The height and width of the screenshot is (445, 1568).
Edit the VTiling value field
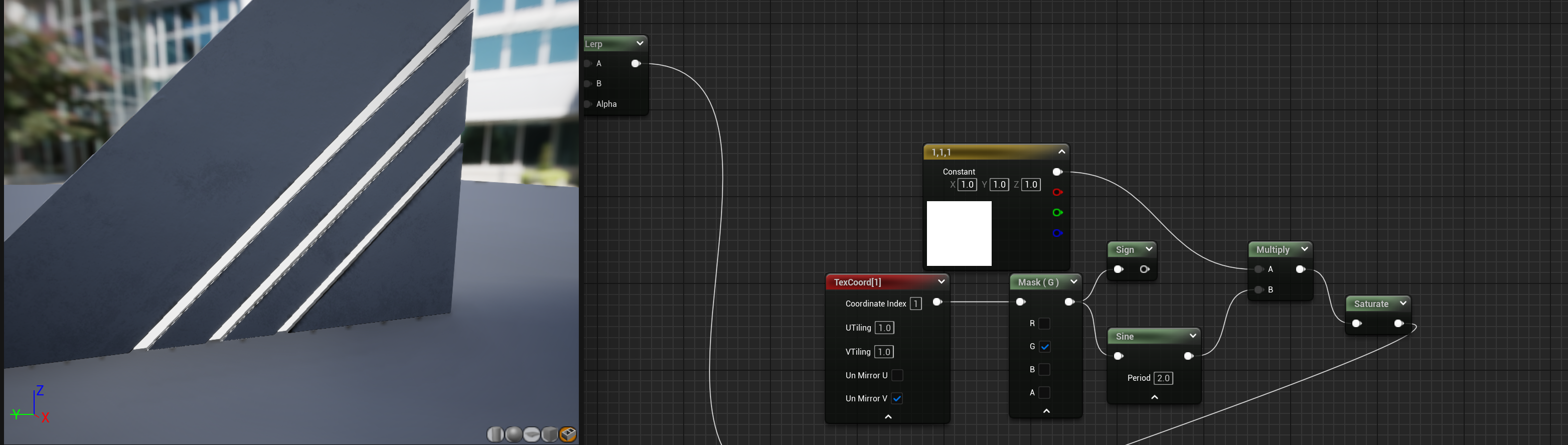(884, 352)
